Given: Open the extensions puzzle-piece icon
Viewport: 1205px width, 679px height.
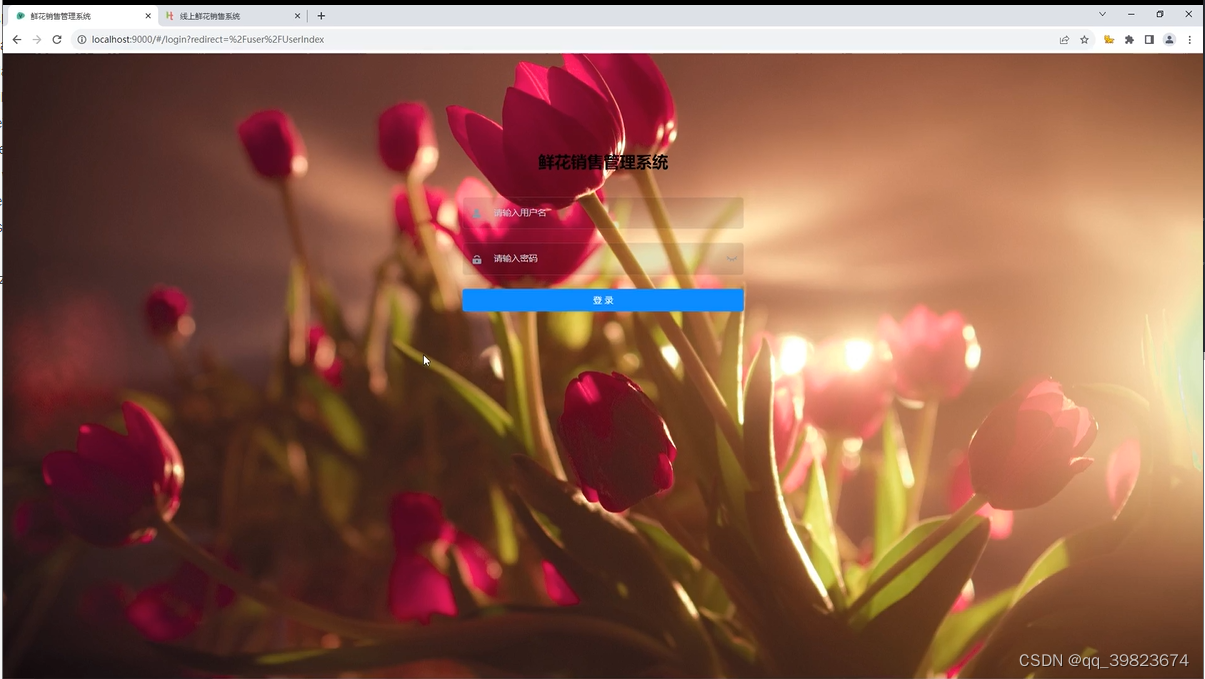Looking at the screenshot, I should [x=1129, y=39].
